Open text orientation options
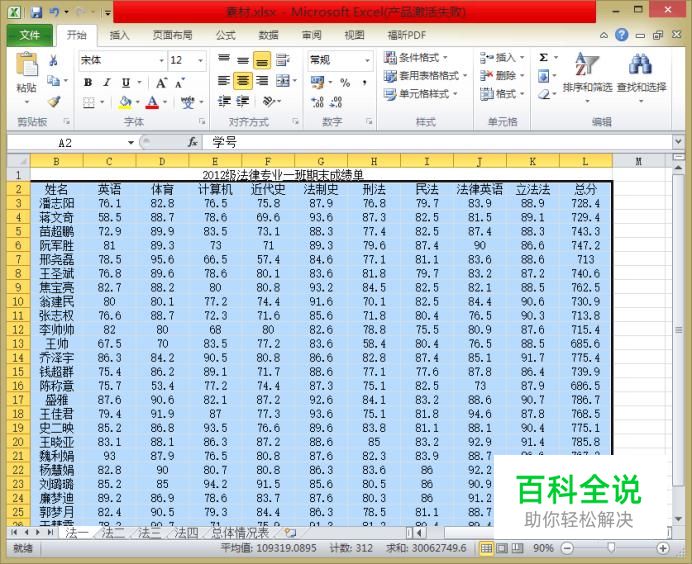 [x=269, y=102]
